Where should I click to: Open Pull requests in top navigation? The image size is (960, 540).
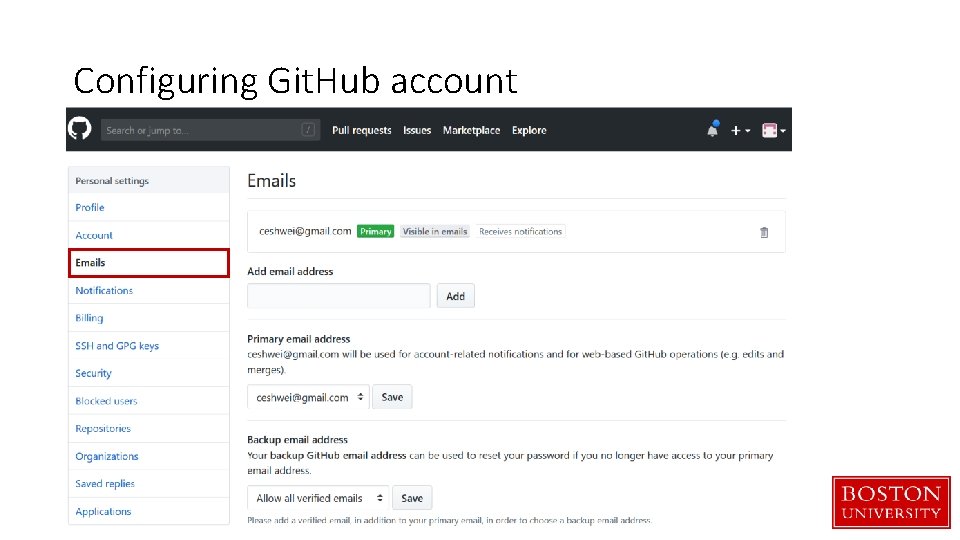(x=361, y=130)
